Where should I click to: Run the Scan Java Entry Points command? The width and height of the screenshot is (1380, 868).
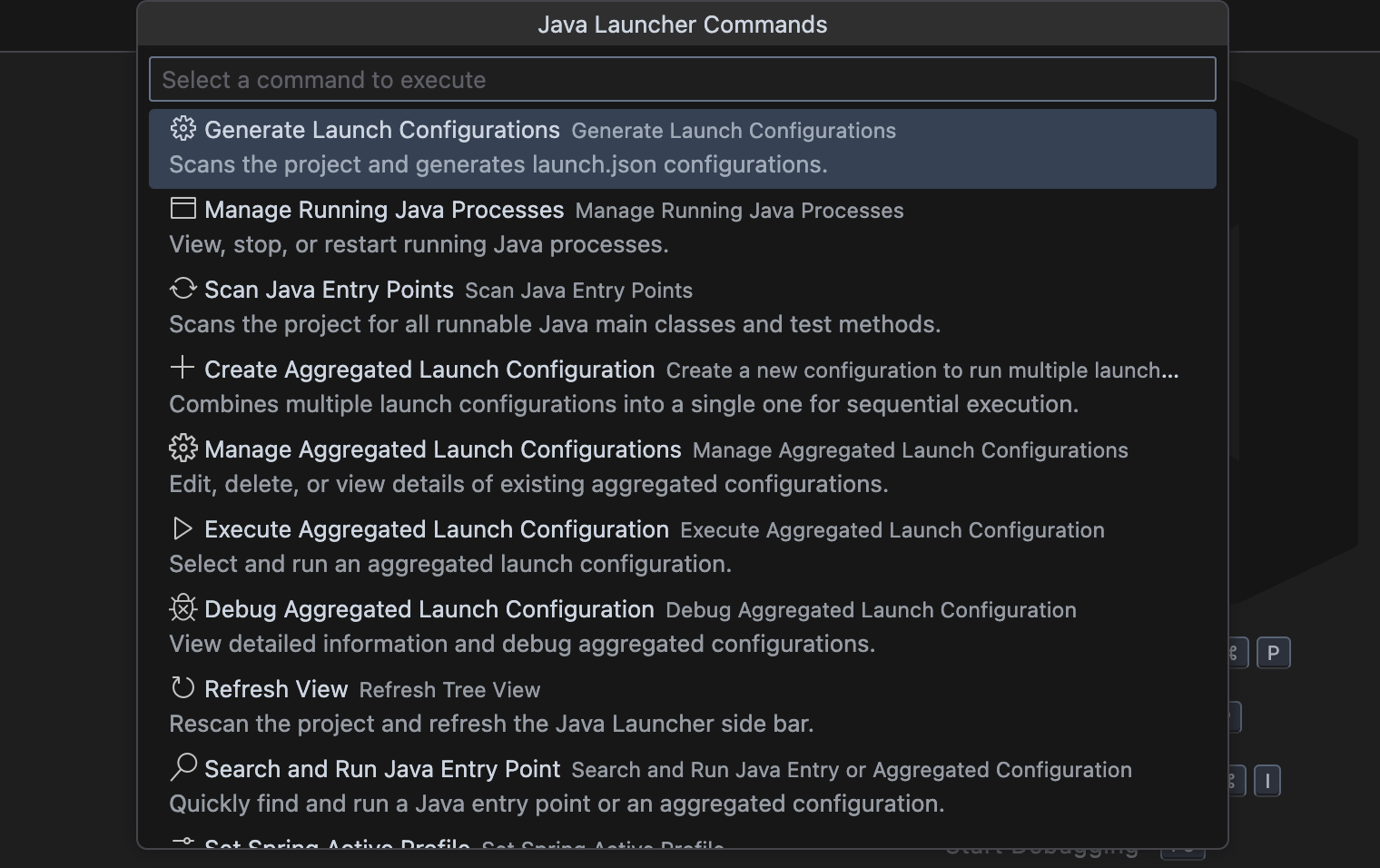pos(682,307)
